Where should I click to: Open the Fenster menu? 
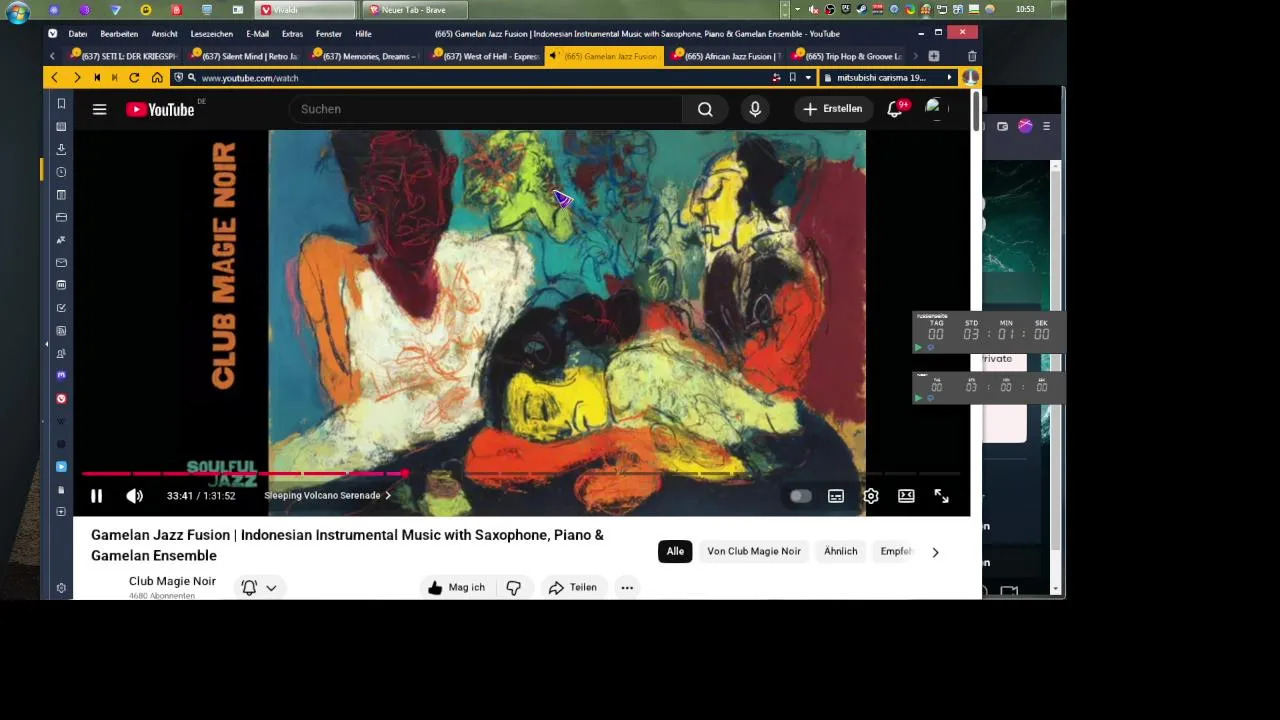329,34
